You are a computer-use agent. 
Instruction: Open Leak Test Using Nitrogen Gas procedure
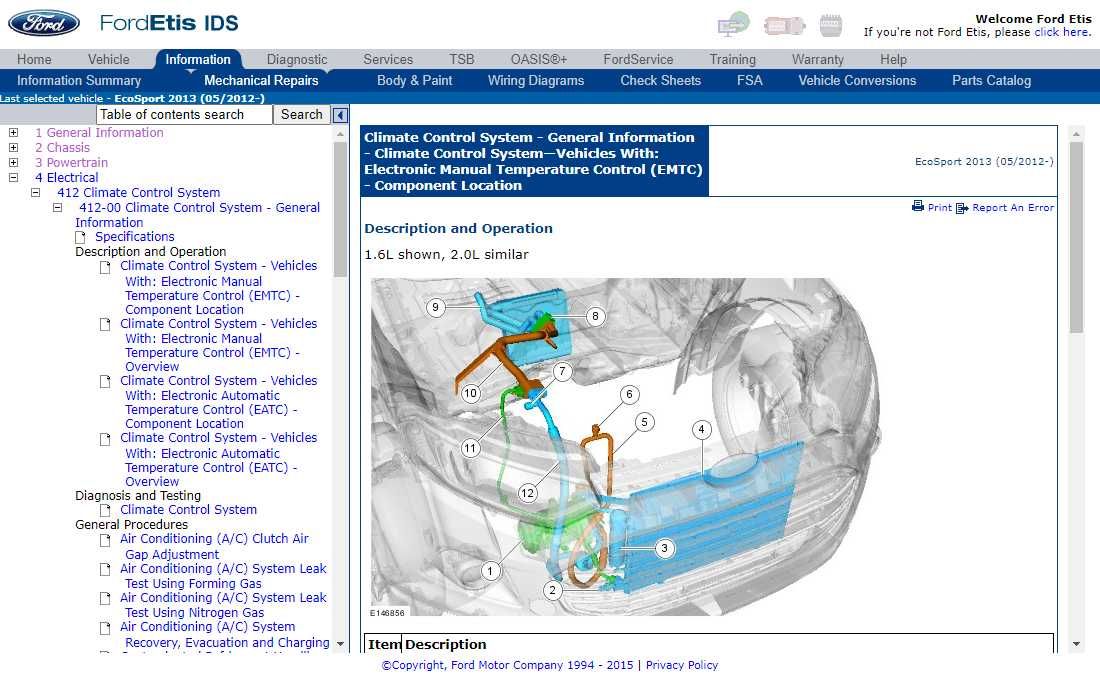tap(223, 605)
